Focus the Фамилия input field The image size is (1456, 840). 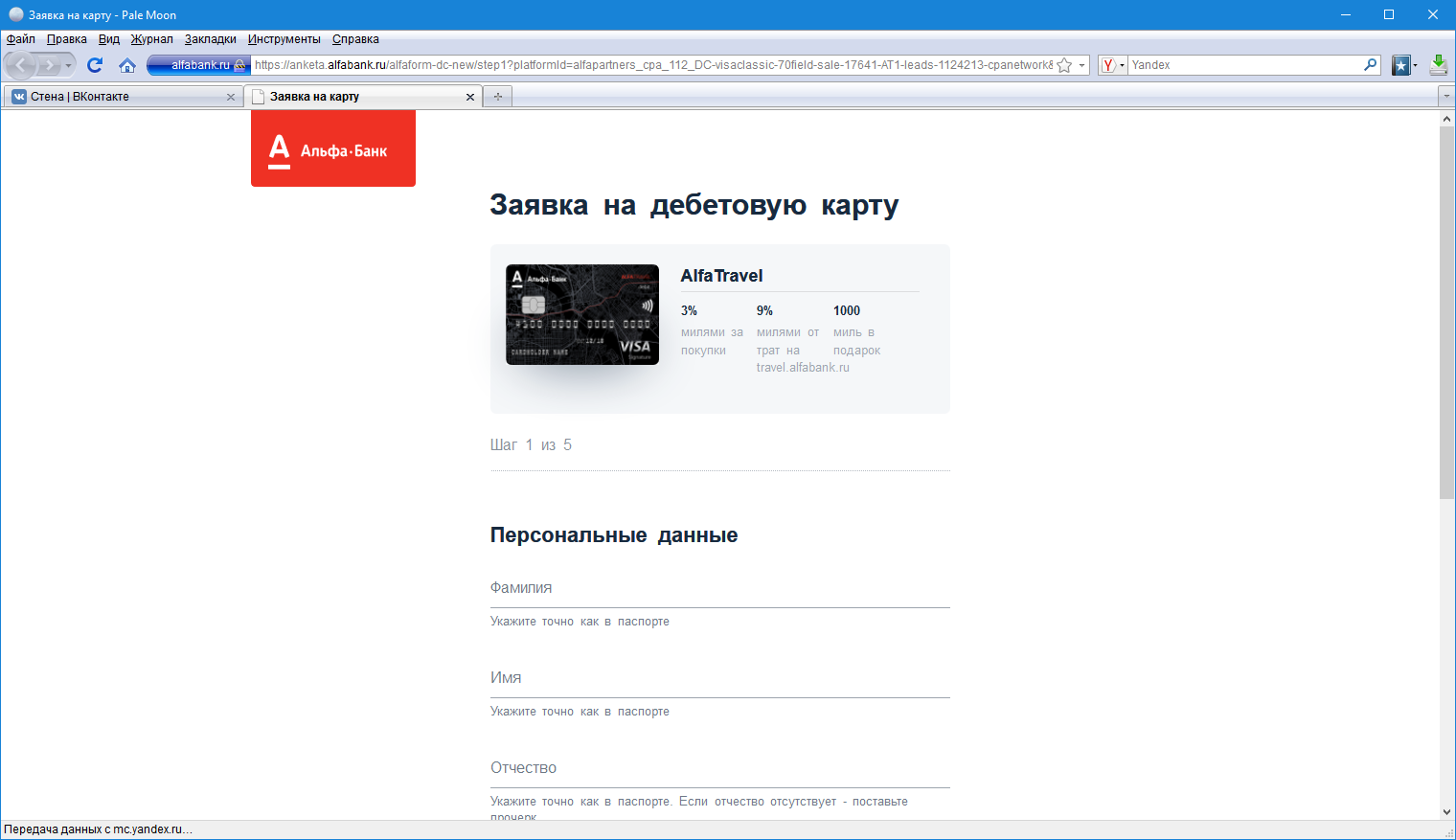(x=720, y=588)
